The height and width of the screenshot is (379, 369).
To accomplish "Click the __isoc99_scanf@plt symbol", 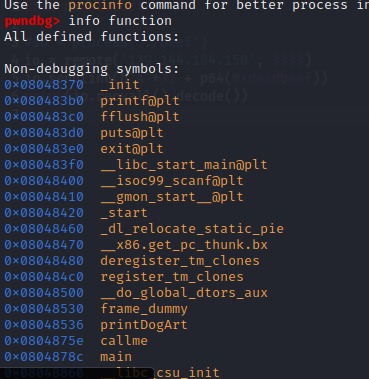I will click(x=172, y=181).
